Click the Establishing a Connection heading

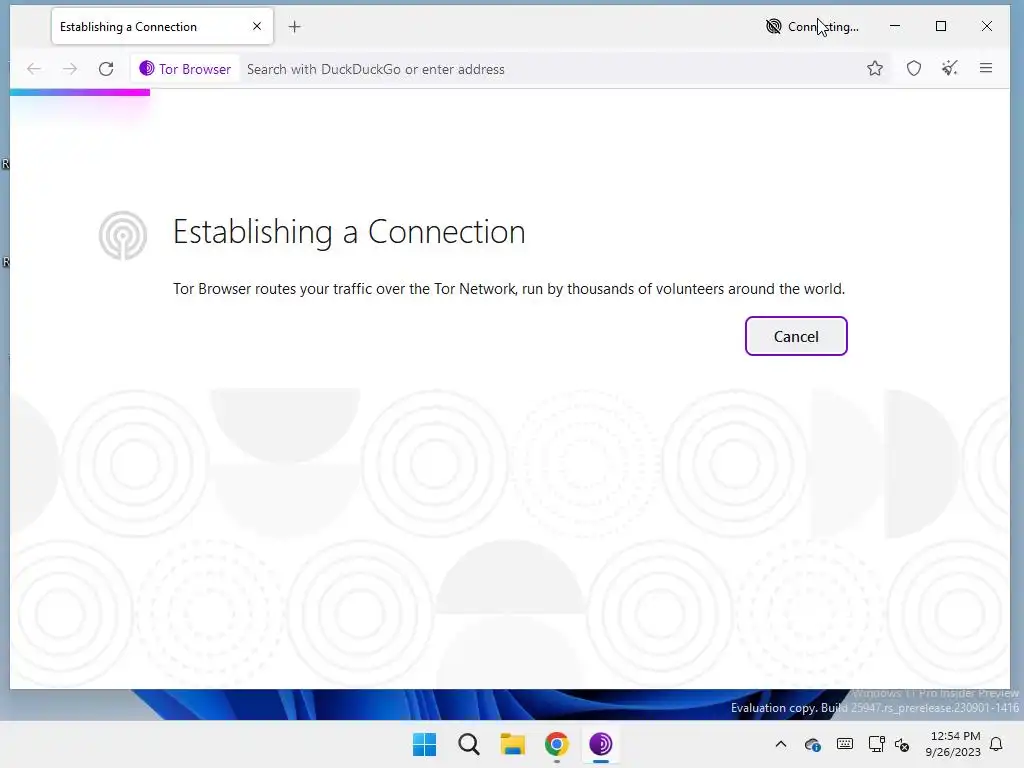(349, 232)
